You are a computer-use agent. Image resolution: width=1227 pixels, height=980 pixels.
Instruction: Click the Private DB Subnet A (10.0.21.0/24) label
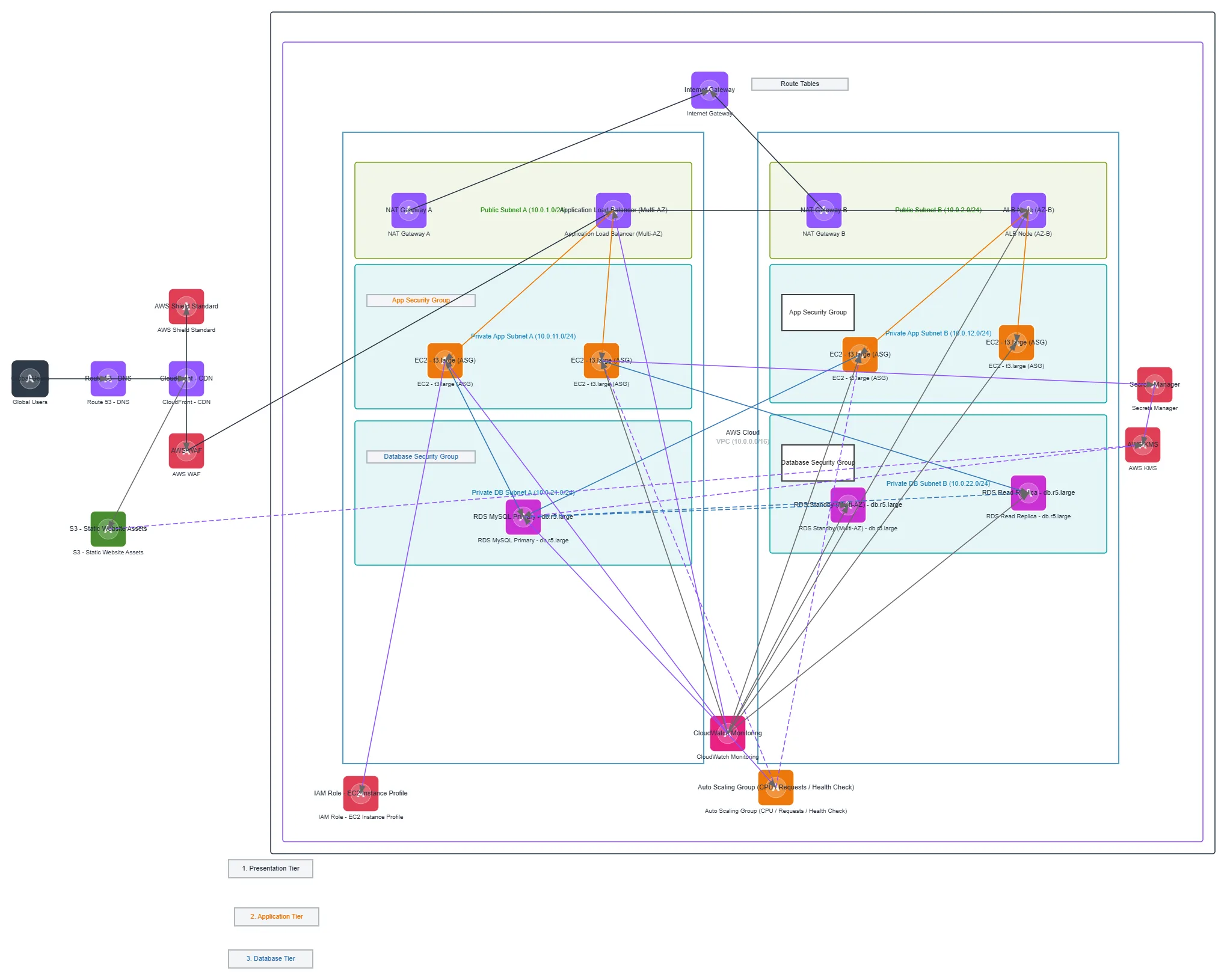pos(523,493)
